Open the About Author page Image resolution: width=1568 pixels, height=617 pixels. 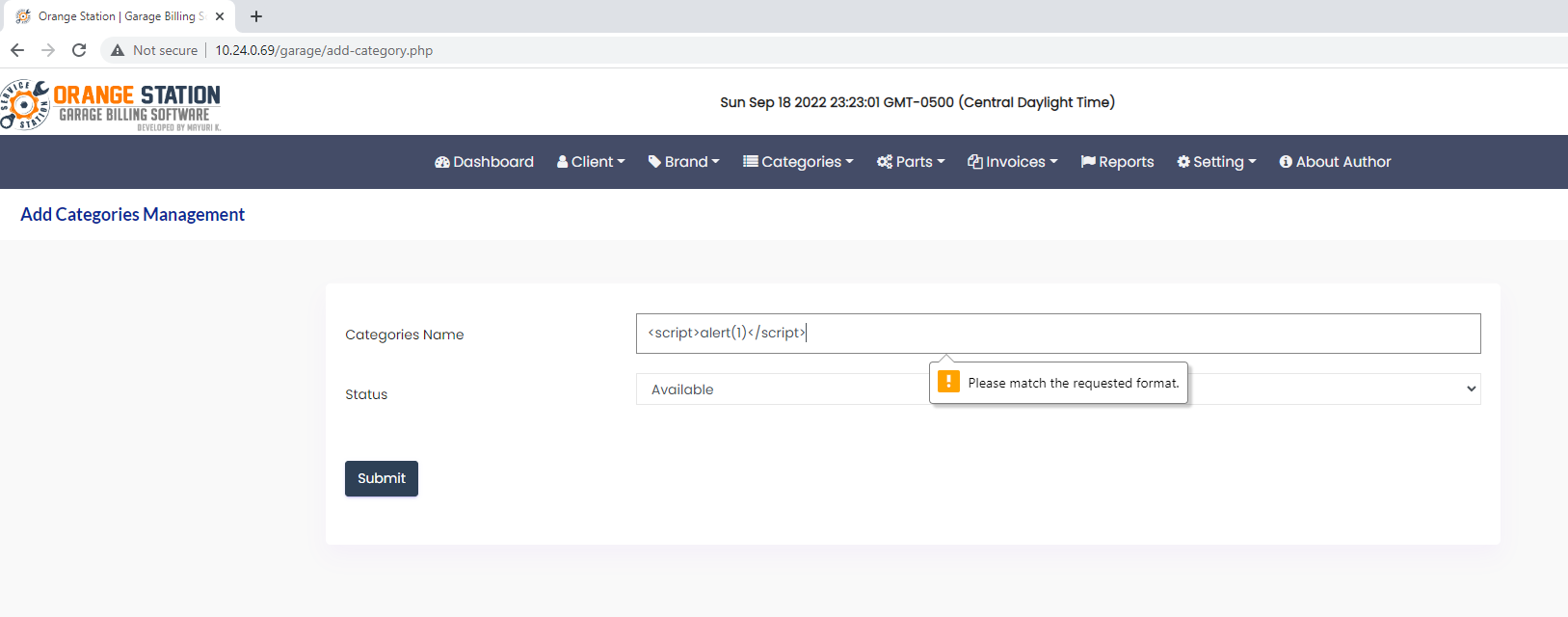1335,162
